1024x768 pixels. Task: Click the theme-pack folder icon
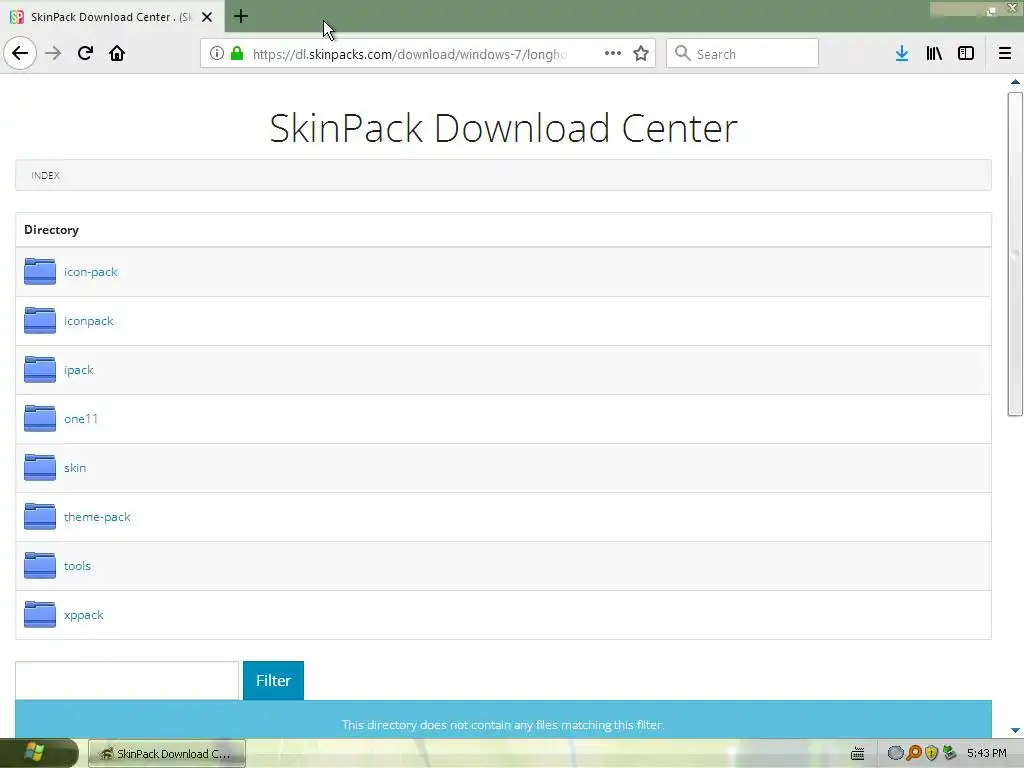point(40,517)
